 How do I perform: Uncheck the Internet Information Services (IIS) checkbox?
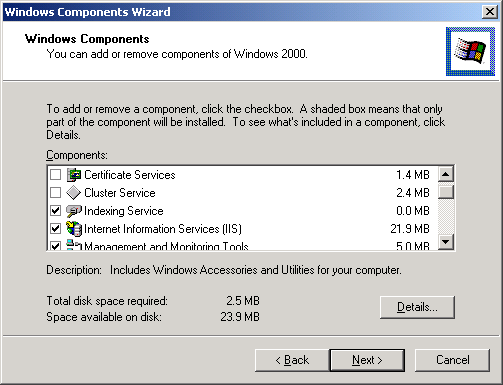[55, 228]
